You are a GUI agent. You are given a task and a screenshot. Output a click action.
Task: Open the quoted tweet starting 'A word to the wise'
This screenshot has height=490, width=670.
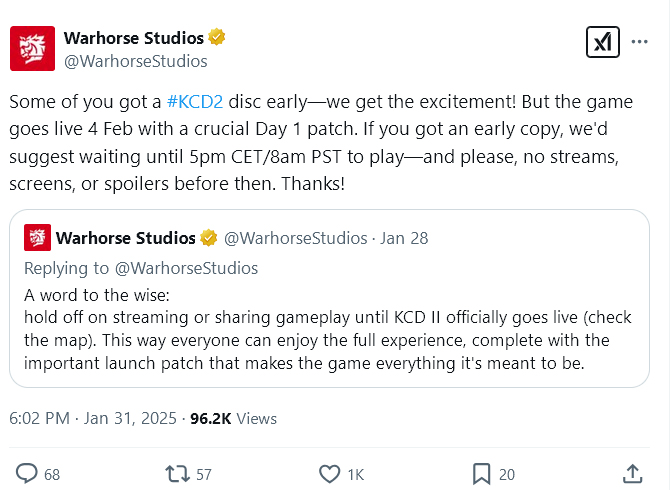click(x=329, y=299)
